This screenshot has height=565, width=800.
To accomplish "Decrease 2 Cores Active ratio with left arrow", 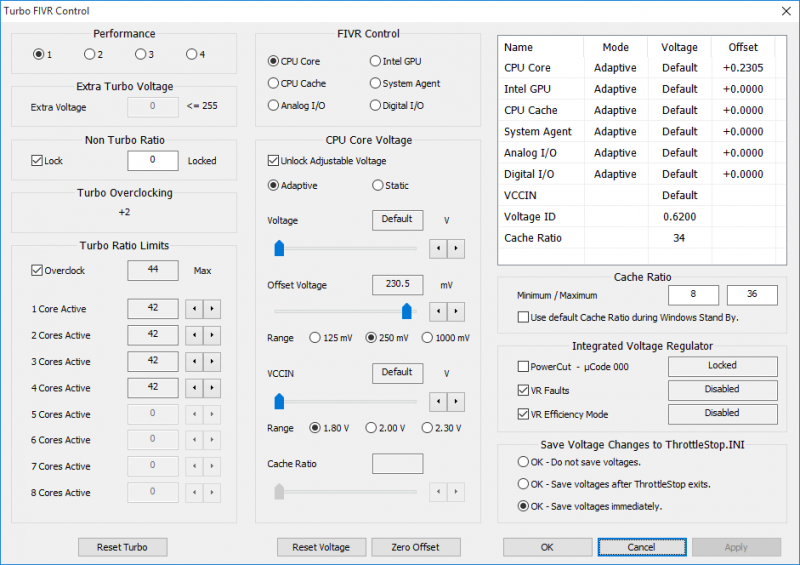I will [x=194, y=335].
